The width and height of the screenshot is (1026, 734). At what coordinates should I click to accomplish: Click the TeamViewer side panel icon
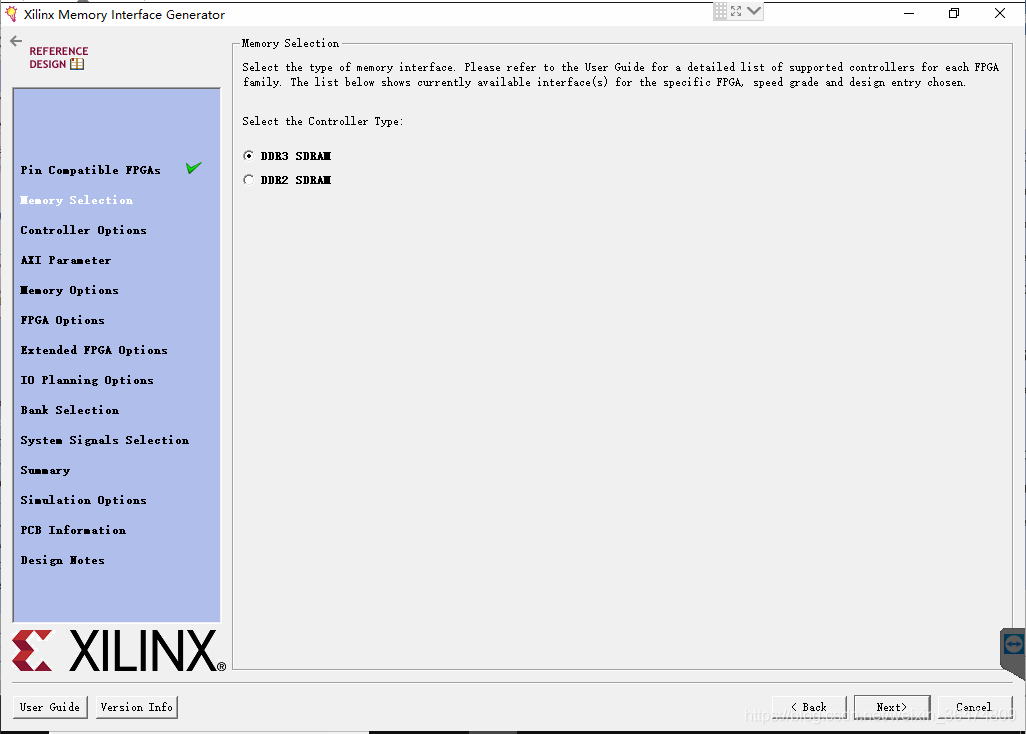pos(1013,646)
